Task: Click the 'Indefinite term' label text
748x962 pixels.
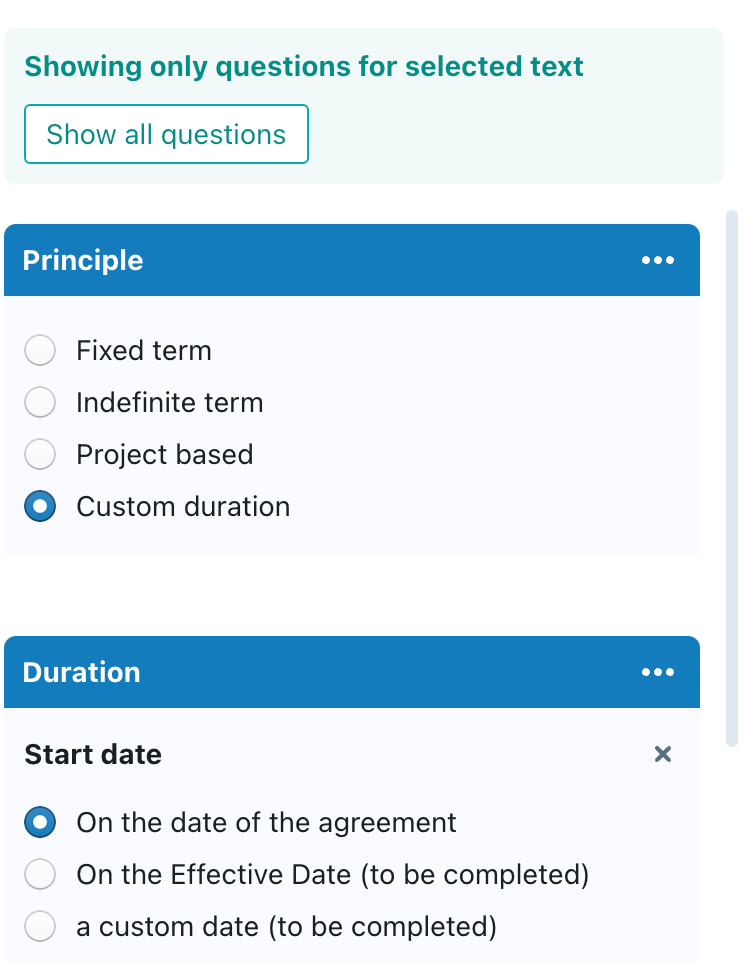Action: [170, 403]
